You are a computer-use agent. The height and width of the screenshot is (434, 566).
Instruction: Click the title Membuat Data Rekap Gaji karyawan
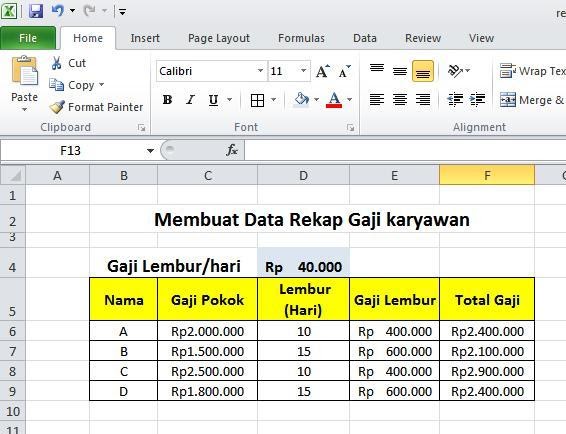point(312,220)
